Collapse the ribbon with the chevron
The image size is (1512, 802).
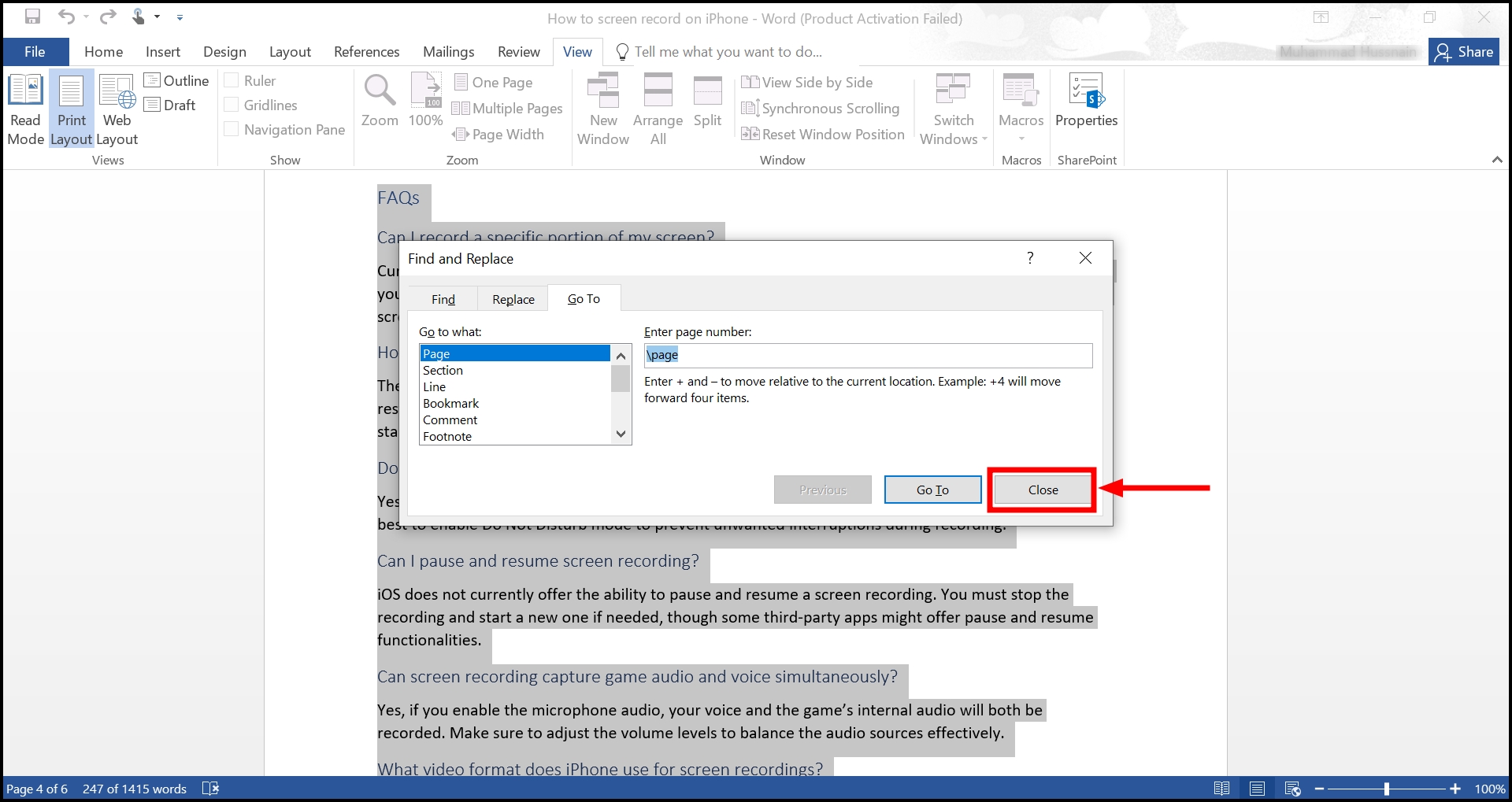click(1496, 160)
